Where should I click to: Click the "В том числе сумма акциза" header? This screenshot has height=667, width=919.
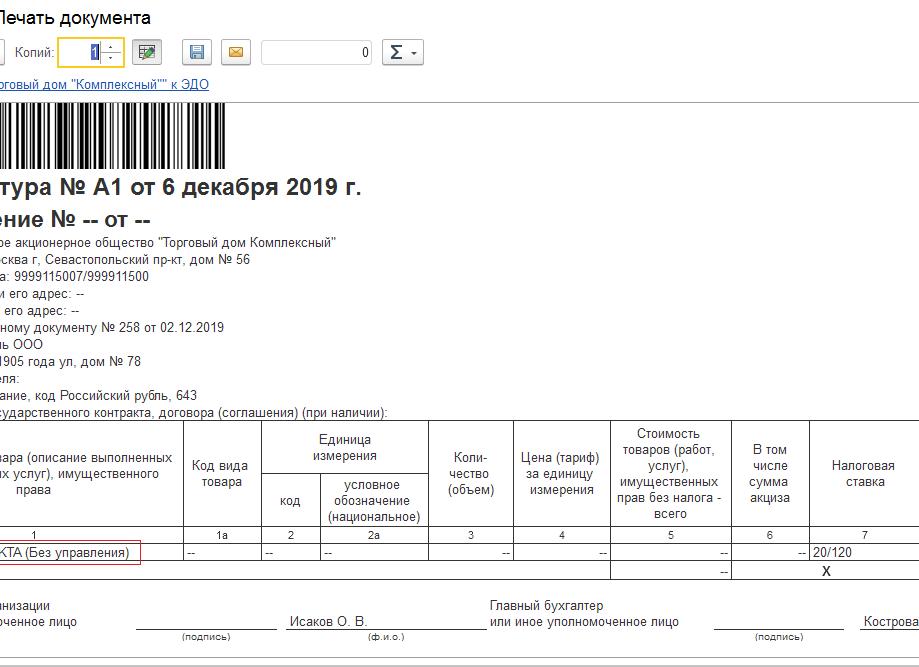(x=770, y=474)
